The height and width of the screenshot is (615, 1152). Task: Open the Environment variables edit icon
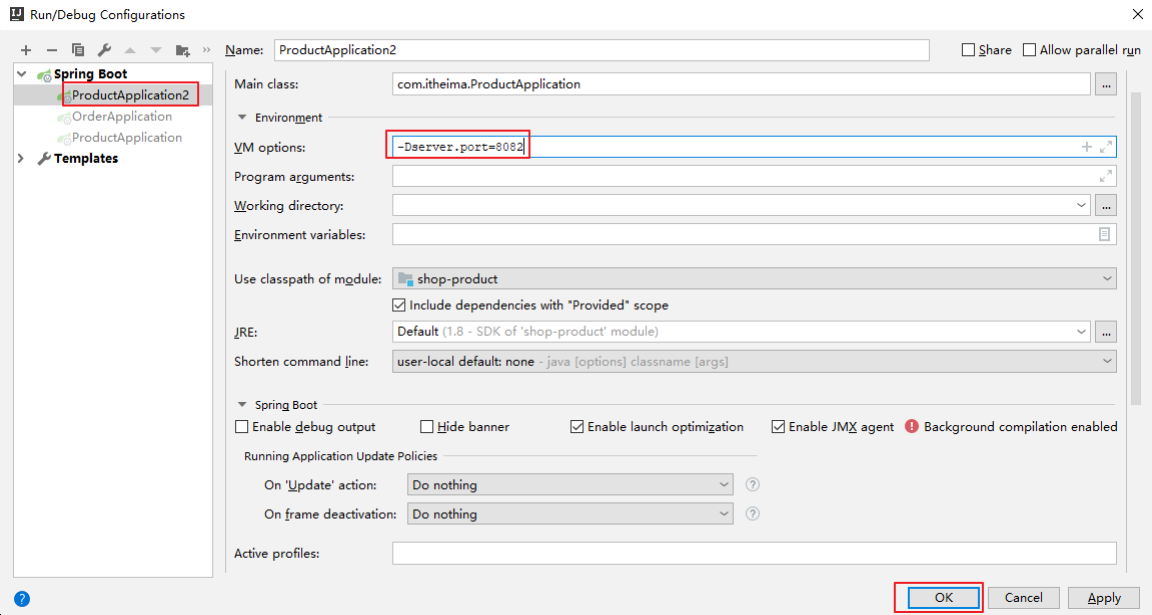1104,234
